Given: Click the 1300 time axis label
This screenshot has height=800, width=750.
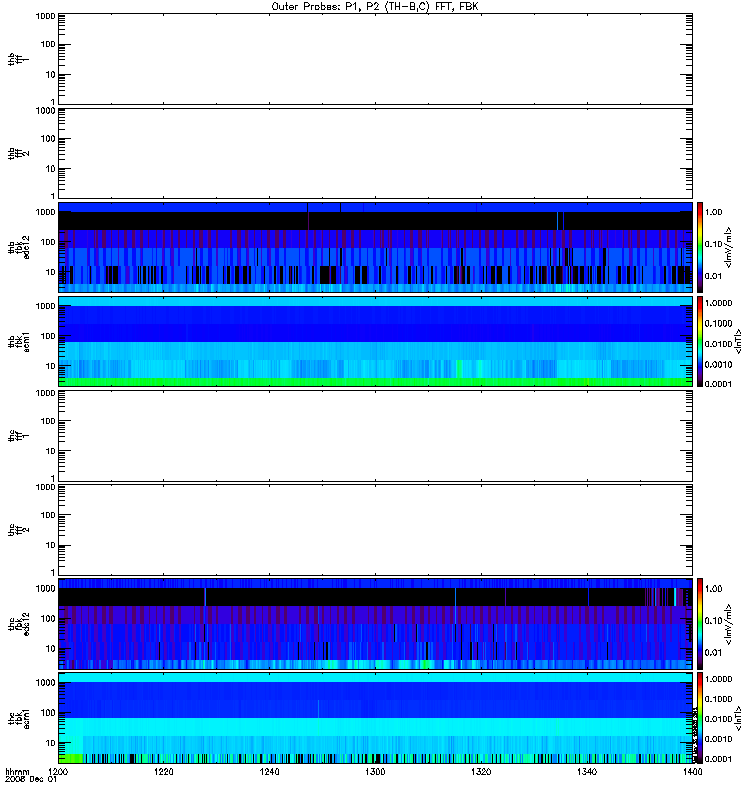Looking at the screenshot, I should pyautogui.click(x=375, y=772).
